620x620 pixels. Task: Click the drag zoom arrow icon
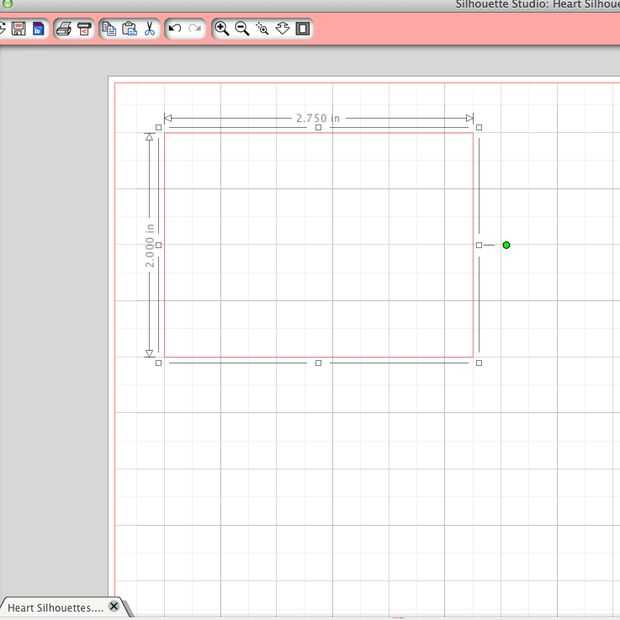pyautogui.click(x=282, y=28)
